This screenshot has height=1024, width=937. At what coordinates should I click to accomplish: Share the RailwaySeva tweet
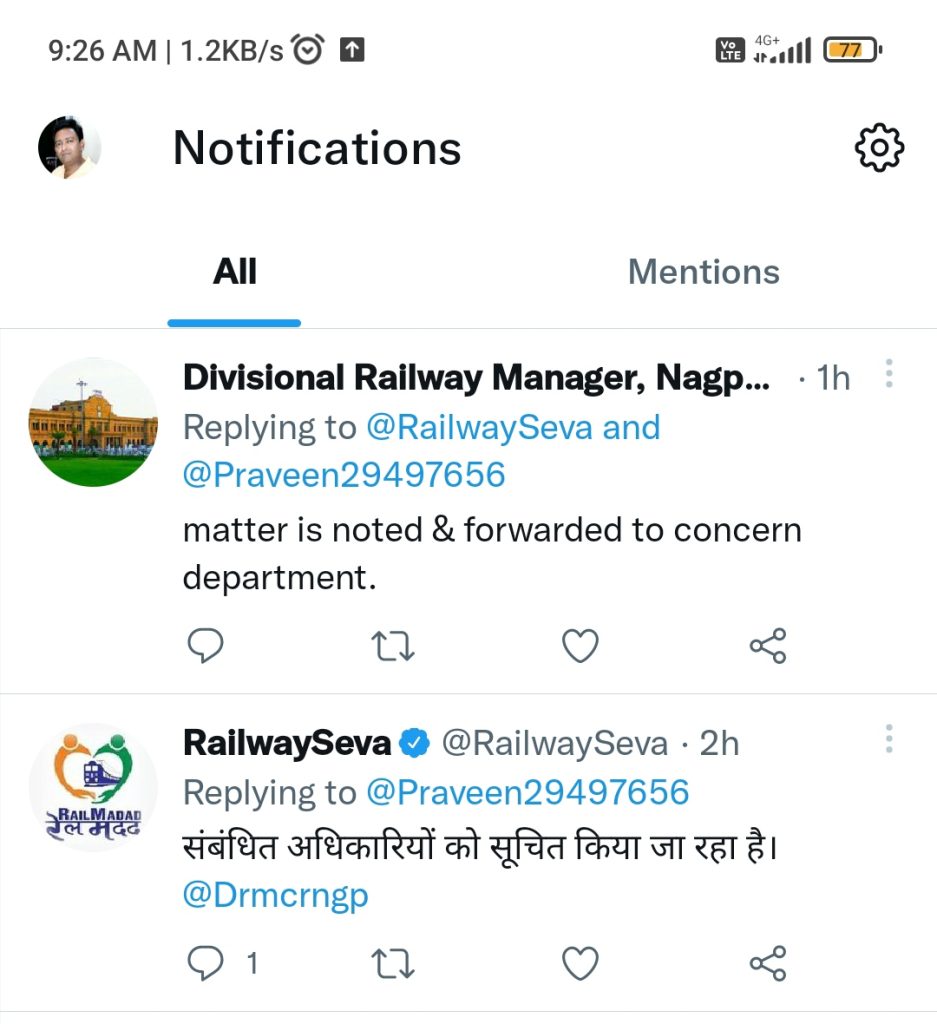click(768, 963)
